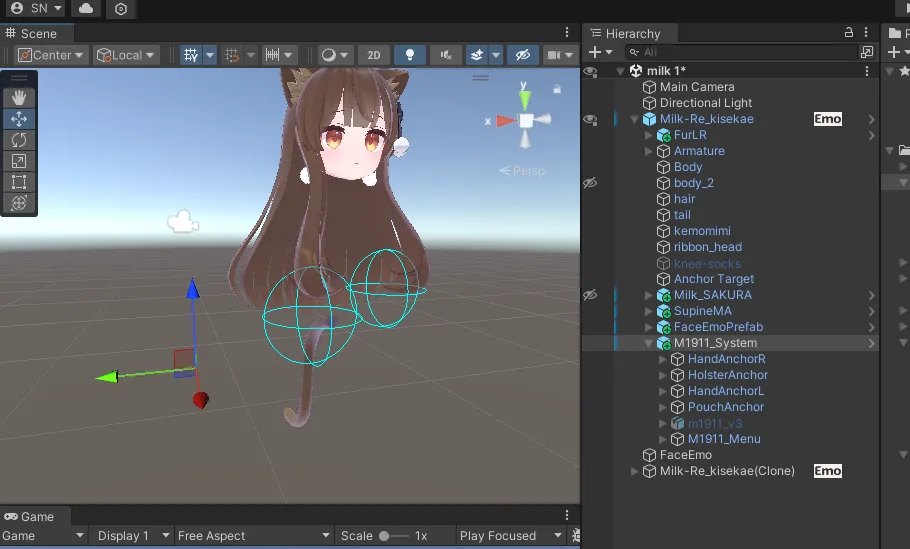
Task: Toggle scene audio mute icon
Action: coord(446,55)
